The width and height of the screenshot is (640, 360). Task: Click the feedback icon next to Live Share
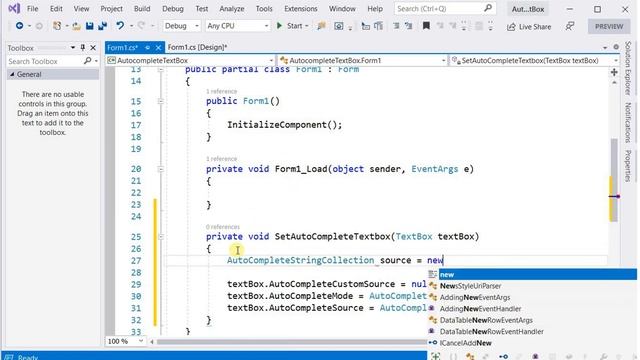tap(569, 26)
